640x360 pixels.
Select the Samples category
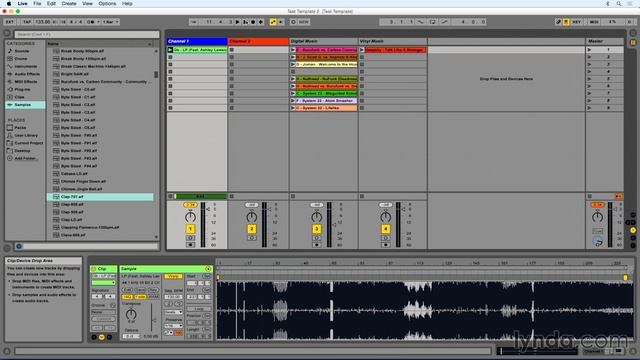25,105
